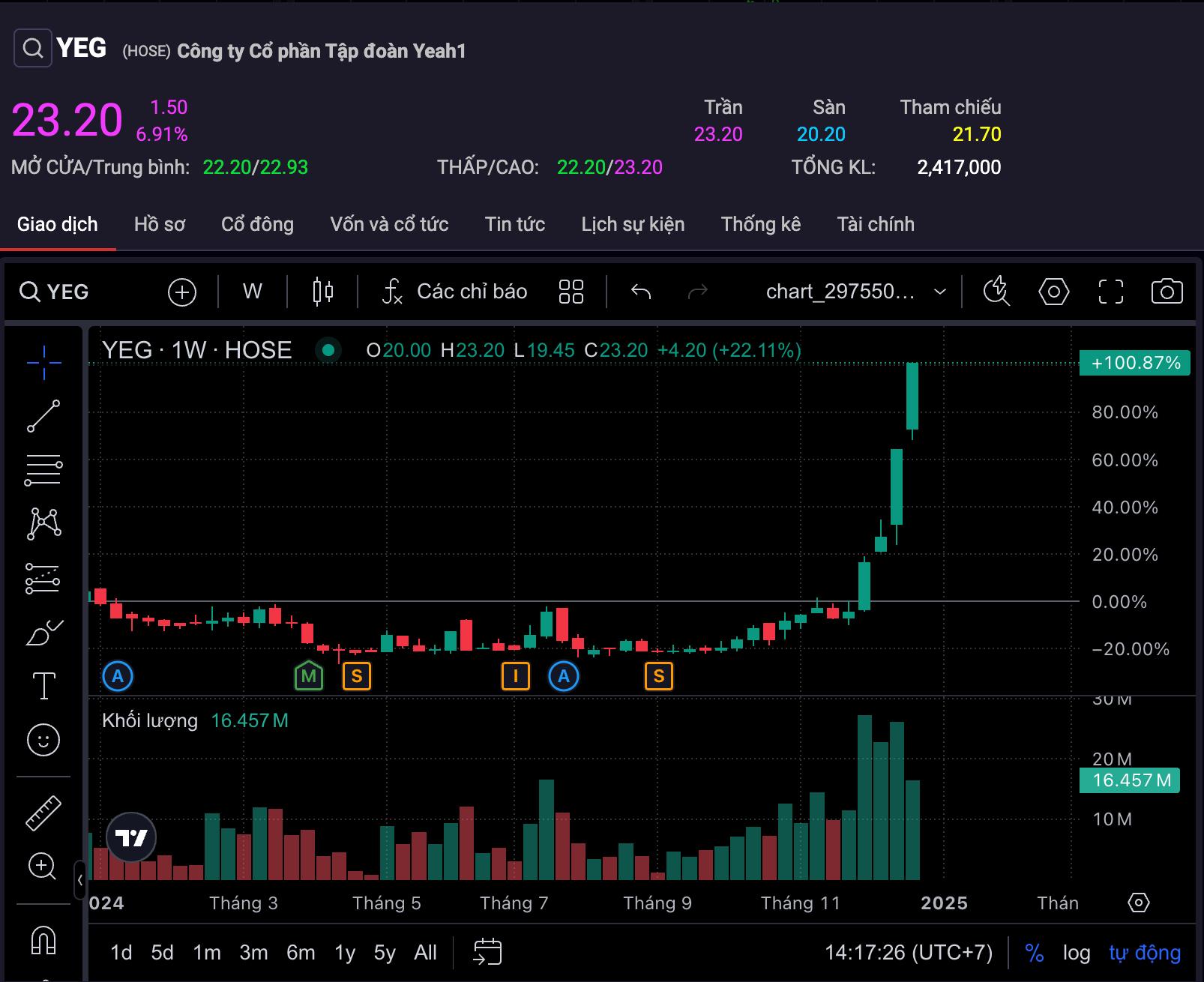This screenshot has width=1204, height=982.
Task: Click the YEG symbol search field
Action: coord(55,292)
